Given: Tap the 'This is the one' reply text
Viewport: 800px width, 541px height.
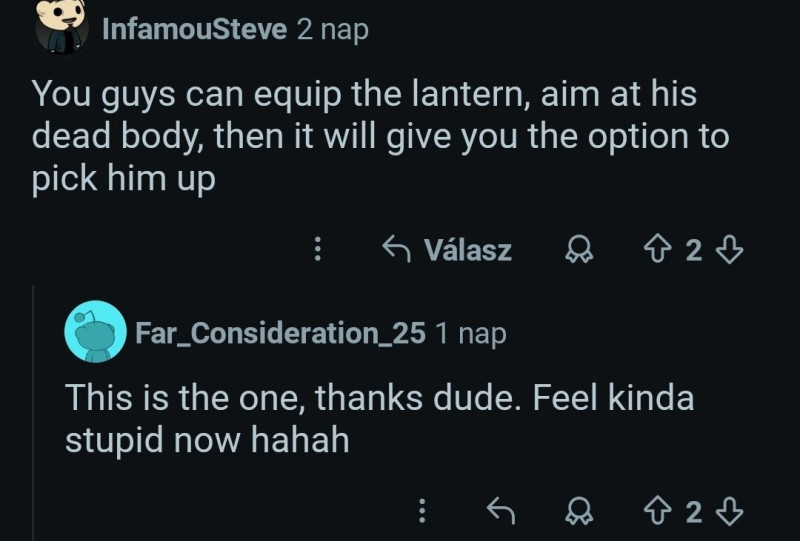Looking at the screenshot, I should pyautogui.click(x=380, y=418).
